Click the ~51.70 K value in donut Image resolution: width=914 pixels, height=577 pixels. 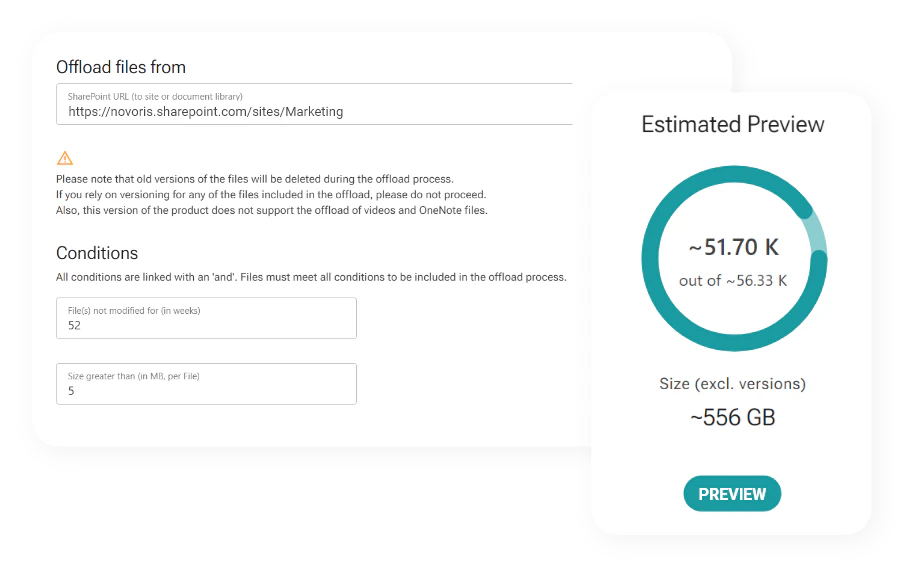point(733,247)
